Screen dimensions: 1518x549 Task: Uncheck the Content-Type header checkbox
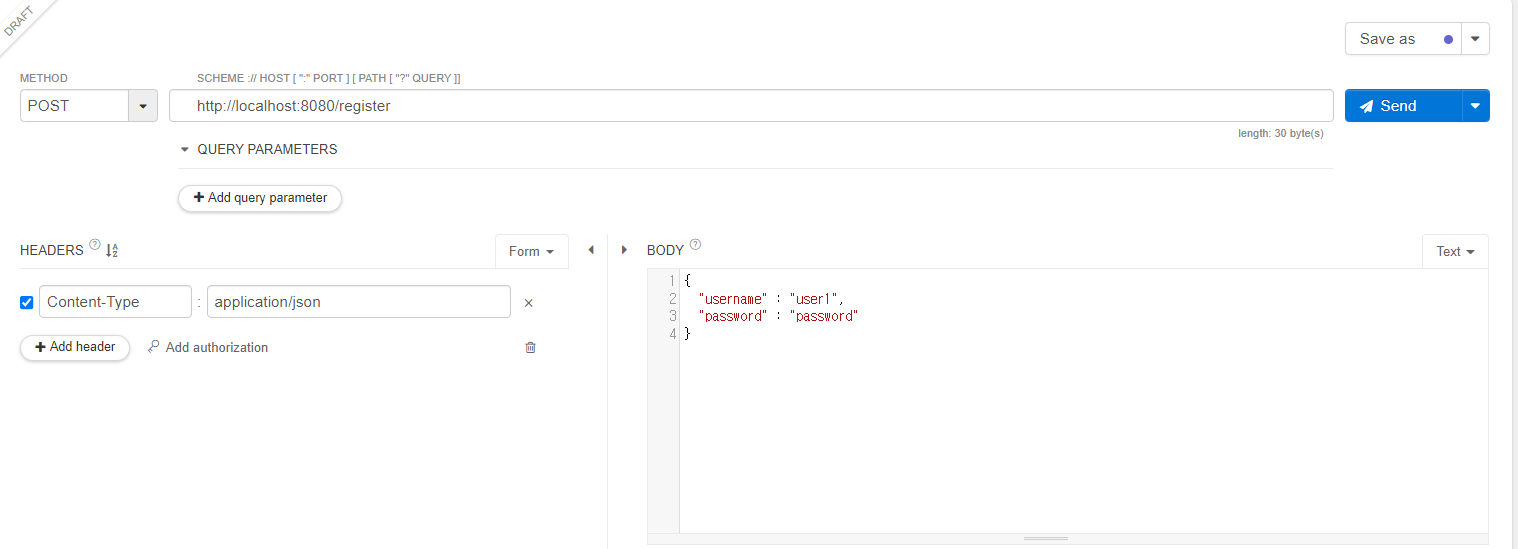tap(27, 302)
